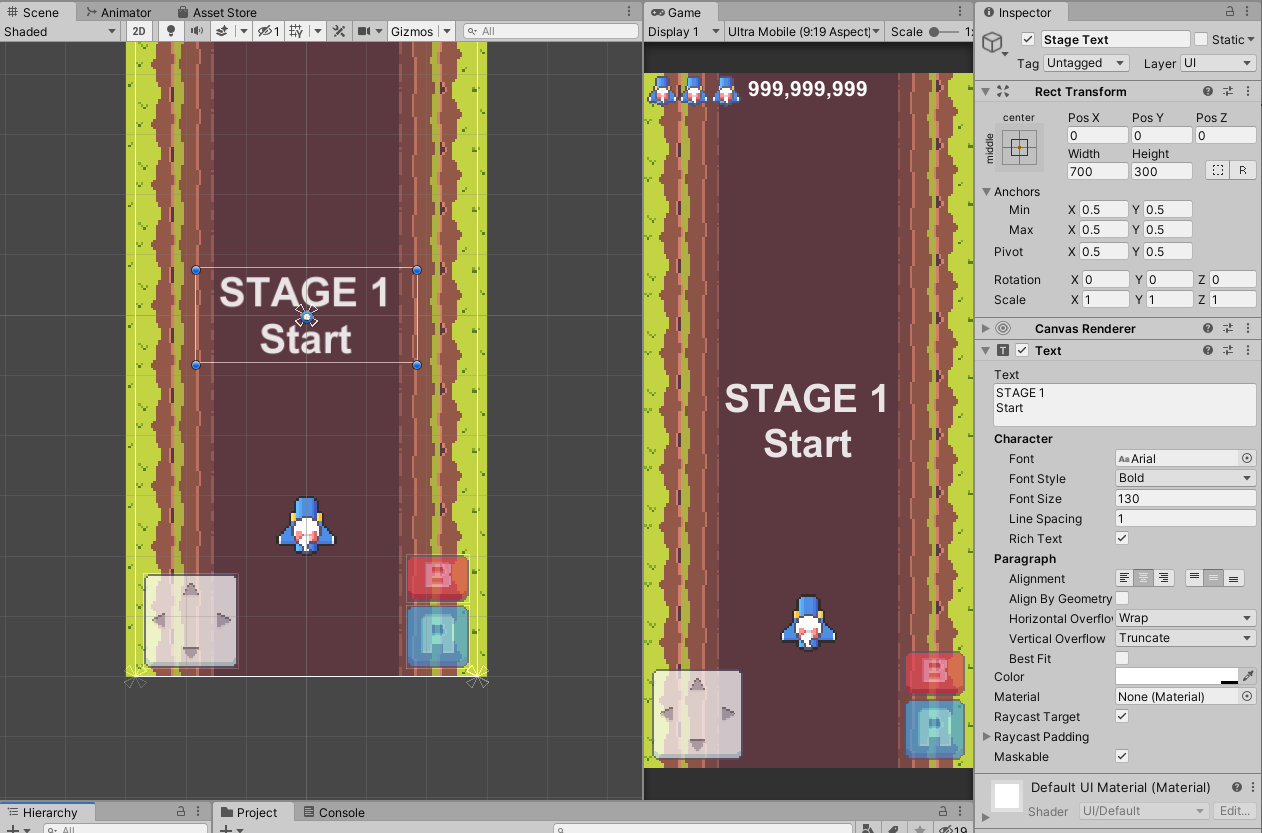Set horizontal alignment to right
The image size is (1262, 833).
pos(1163,578)
